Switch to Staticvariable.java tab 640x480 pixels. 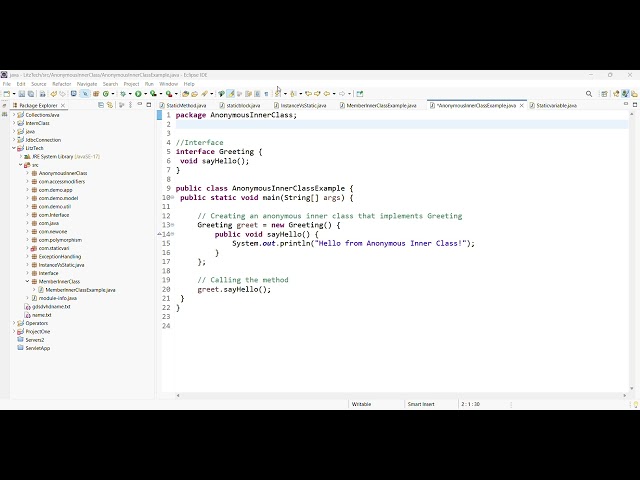coord(553,106)
